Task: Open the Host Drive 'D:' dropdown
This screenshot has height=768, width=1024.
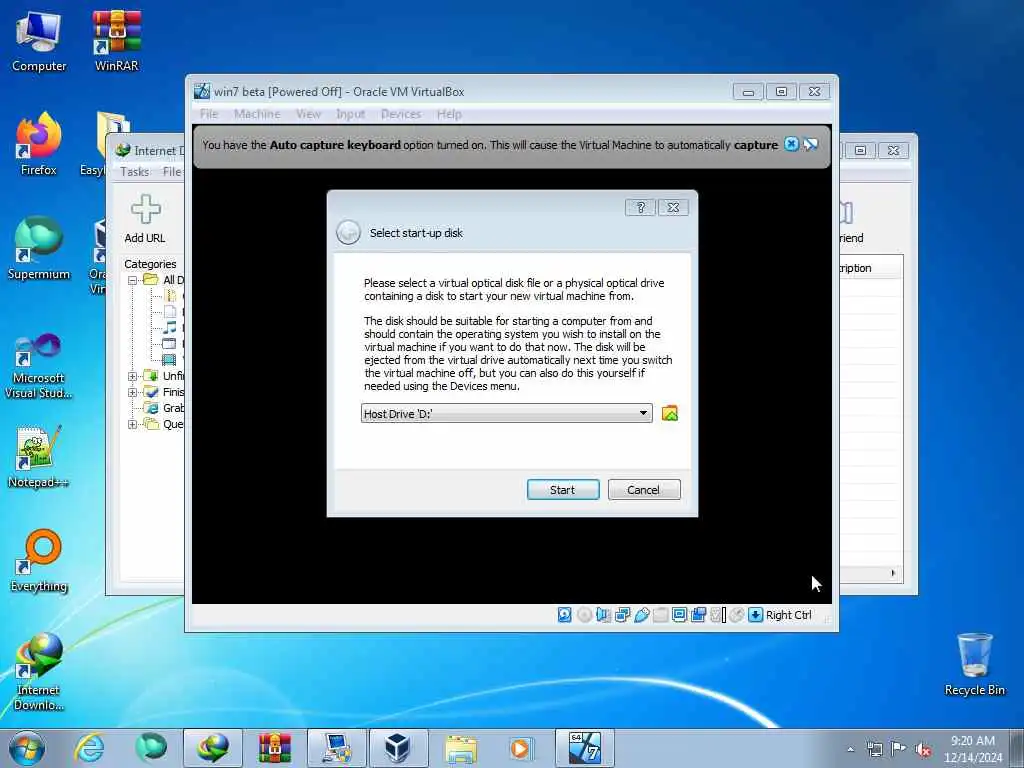Action: tap(506, 413)
